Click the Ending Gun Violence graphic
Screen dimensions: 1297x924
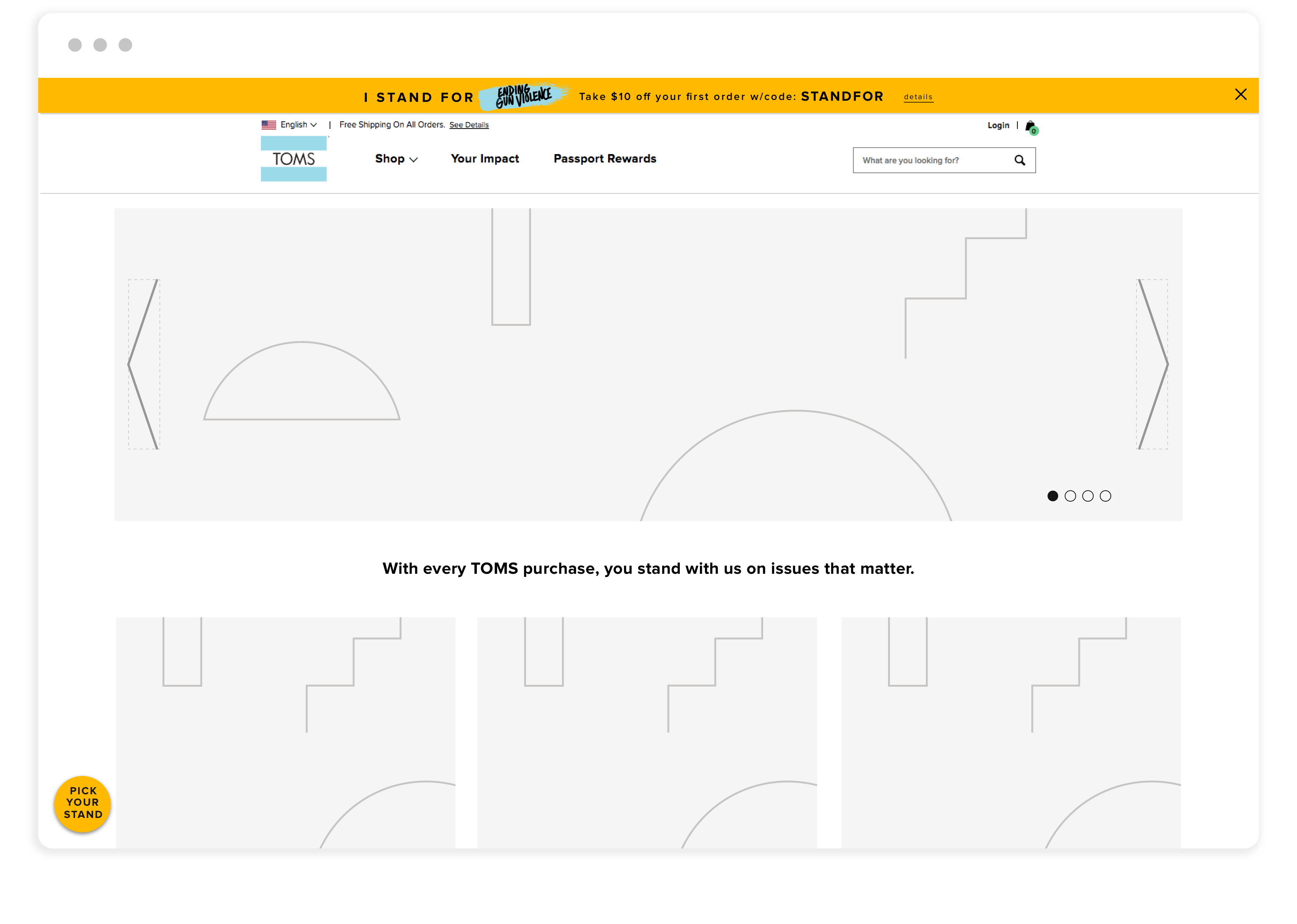pyautogui.click(x=523, y=96)
